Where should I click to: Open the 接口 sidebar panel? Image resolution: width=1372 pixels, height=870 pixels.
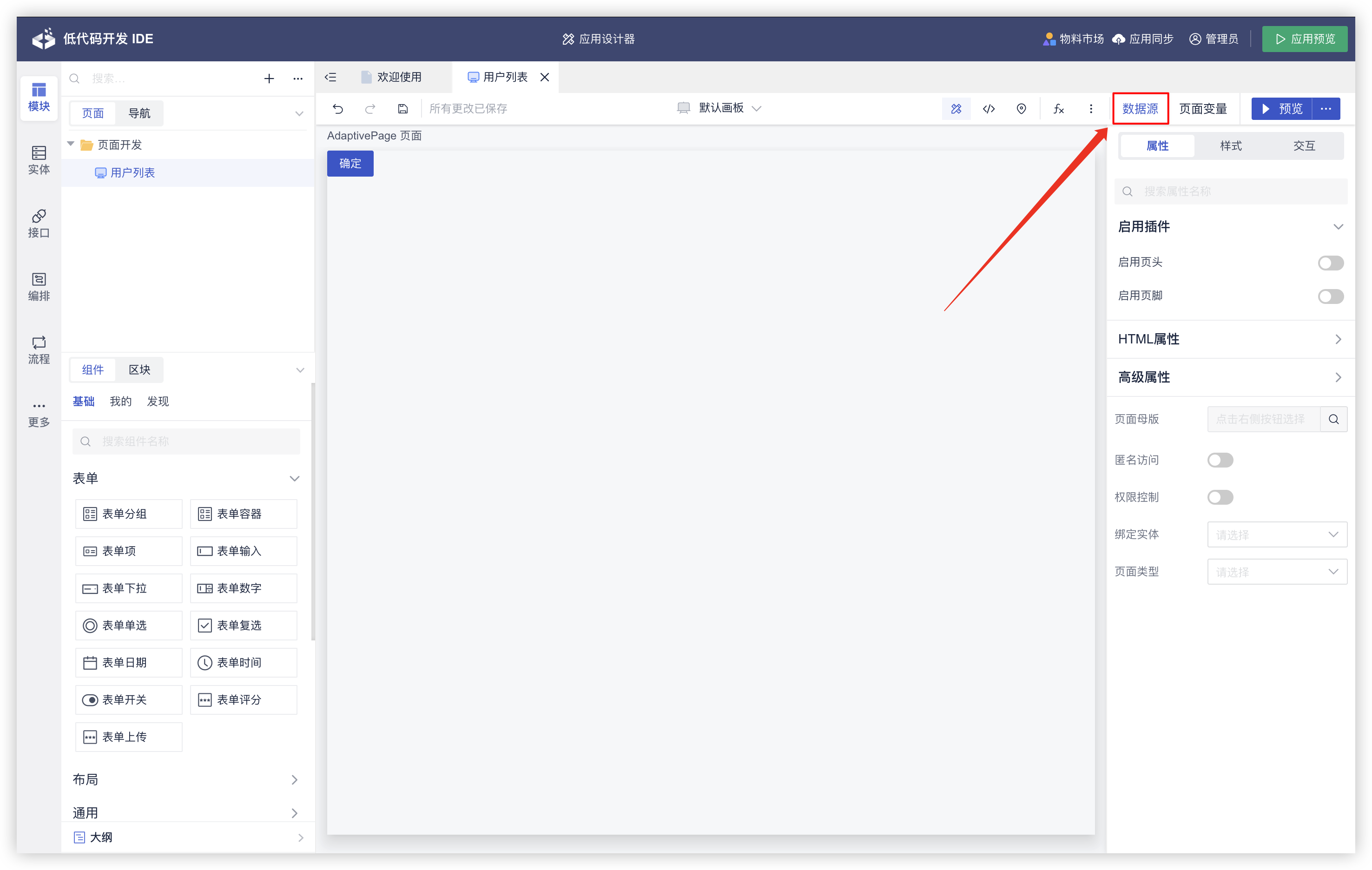pyautogui.click(x=39, y=224)
